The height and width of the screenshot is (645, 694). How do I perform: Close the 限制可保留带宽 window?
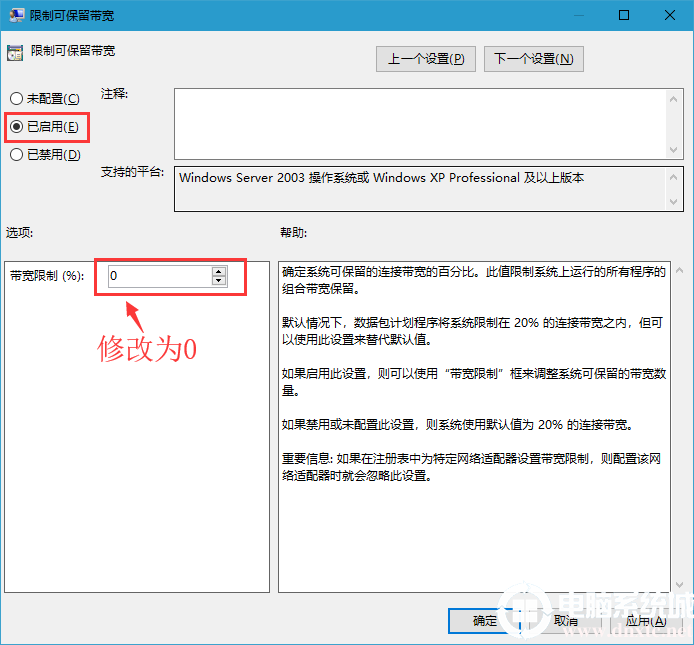pyautogui.click(x=670, y=15)
